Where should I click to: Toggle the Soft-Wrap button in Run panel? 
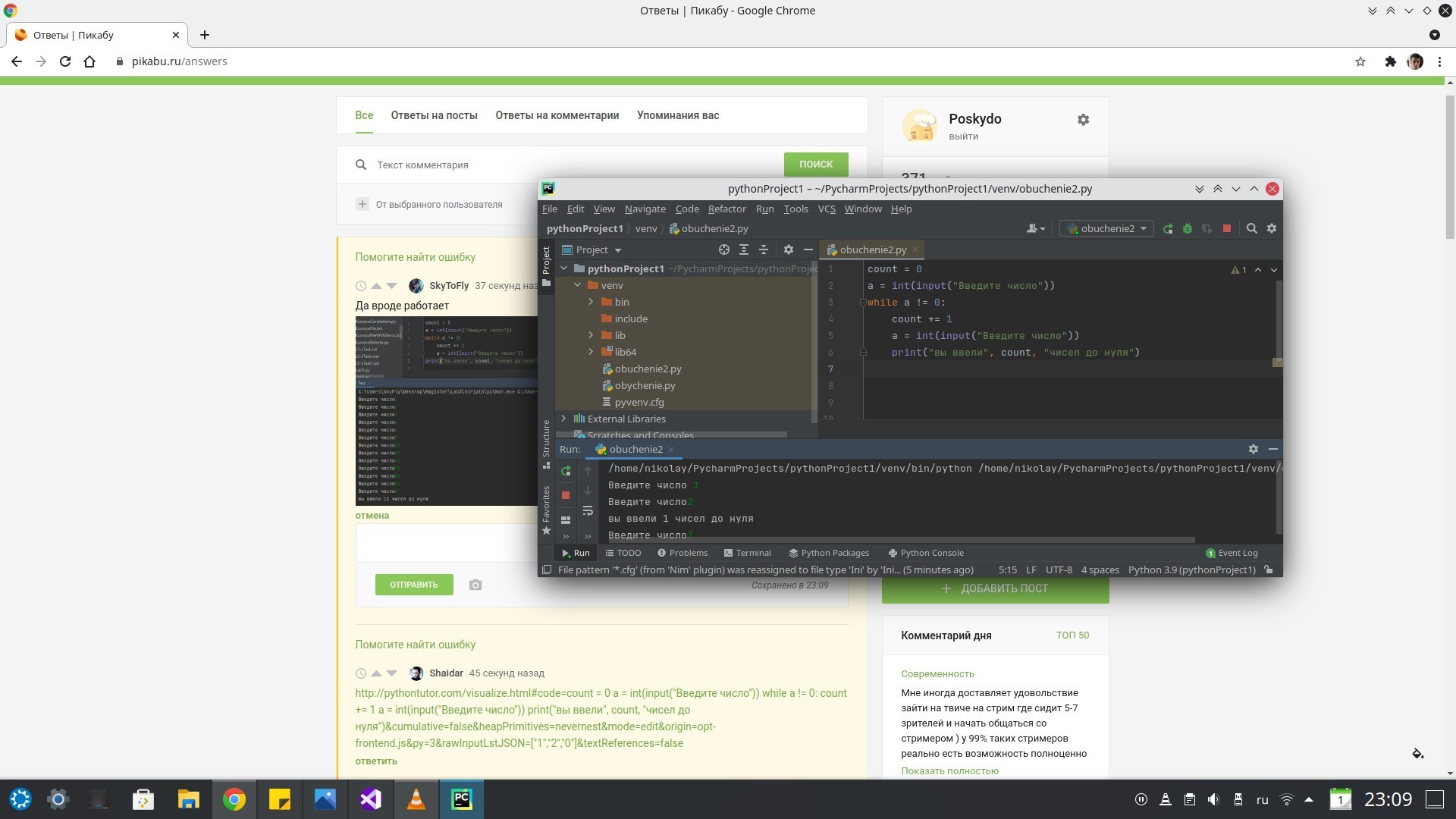(x=588, y=511)
